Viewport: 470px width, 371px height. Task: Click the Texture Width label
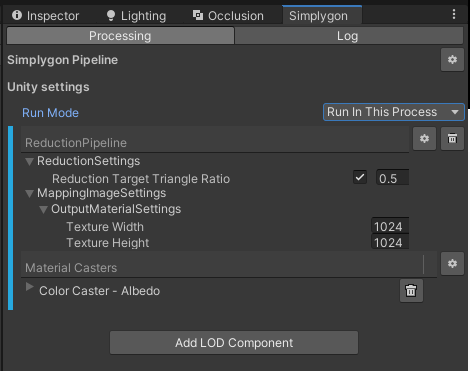(105, 227)
